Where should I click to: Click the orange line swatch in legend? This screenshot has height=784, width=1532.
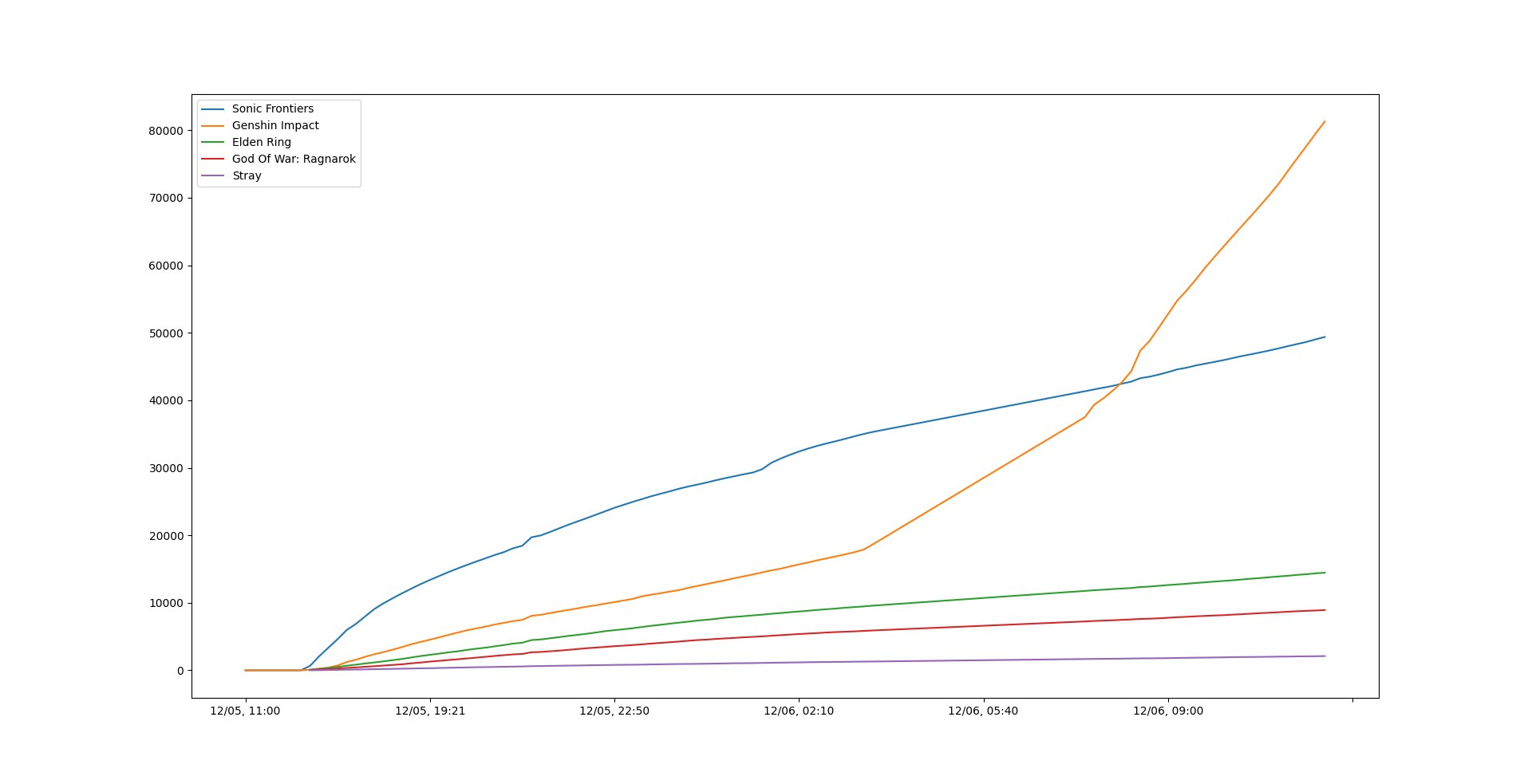click(x=212, y=125)
